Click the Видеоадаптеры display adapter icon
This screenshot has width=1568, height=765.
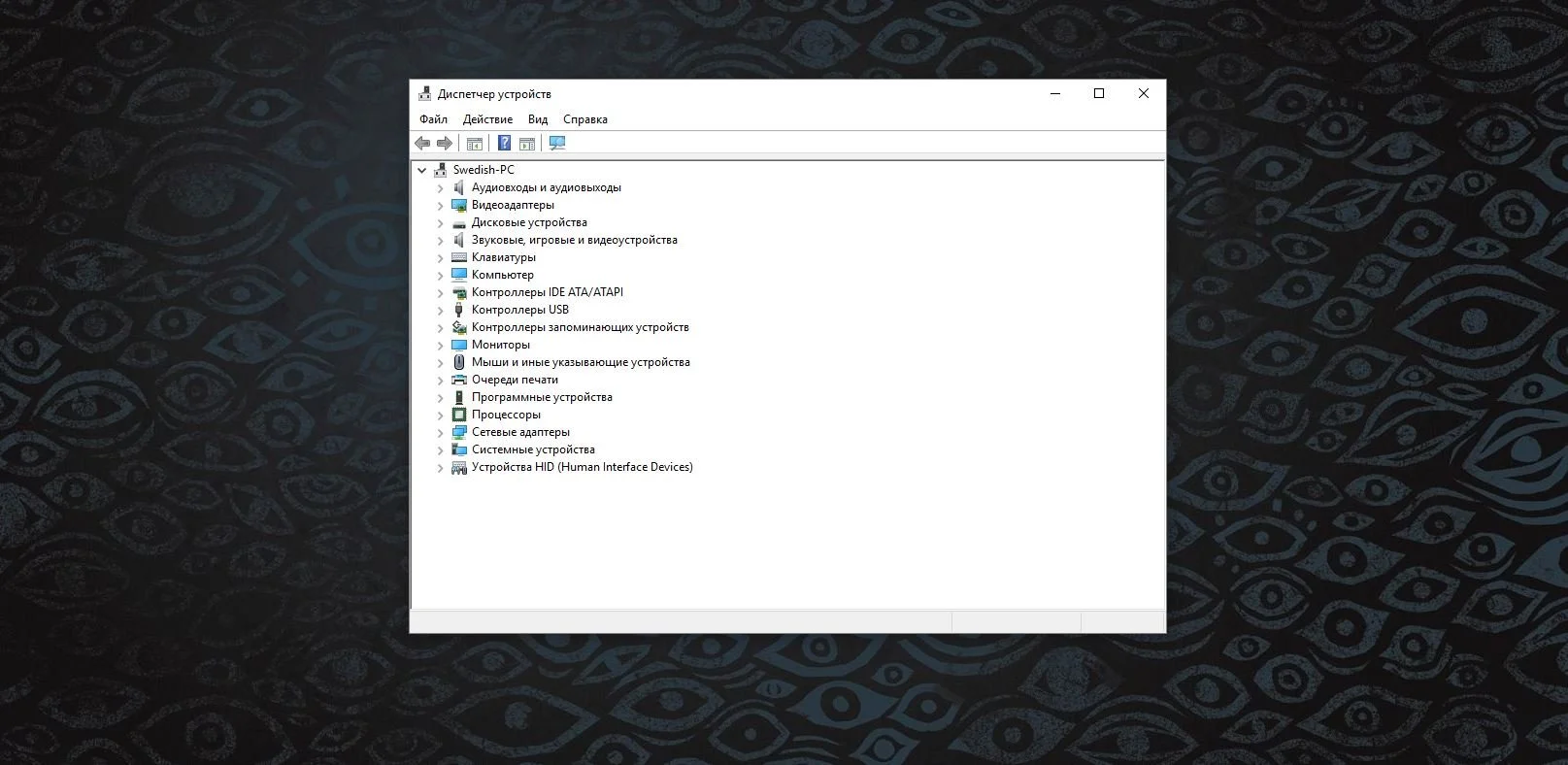(459, 205)
